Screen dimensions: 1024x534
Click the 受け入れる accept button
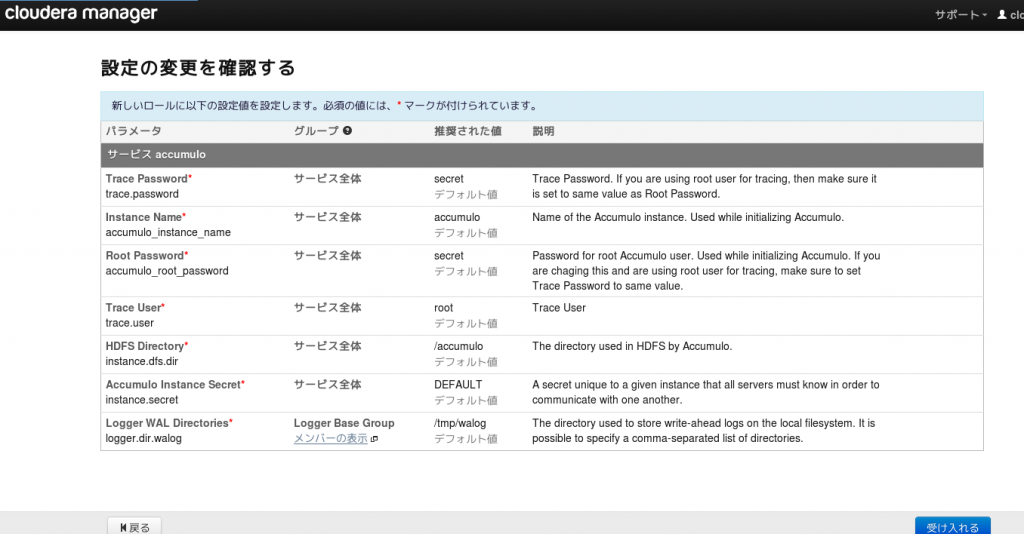click(x=952, y=526)
